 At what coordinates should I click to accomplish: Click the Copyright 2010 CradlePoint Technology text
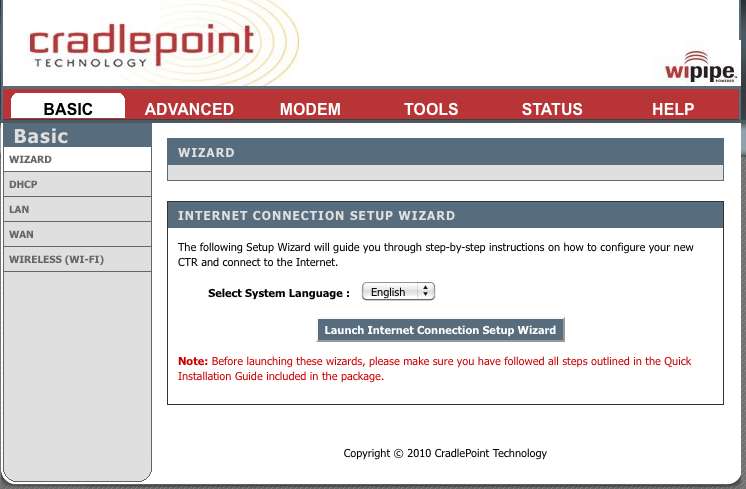[x=445, y=453]
